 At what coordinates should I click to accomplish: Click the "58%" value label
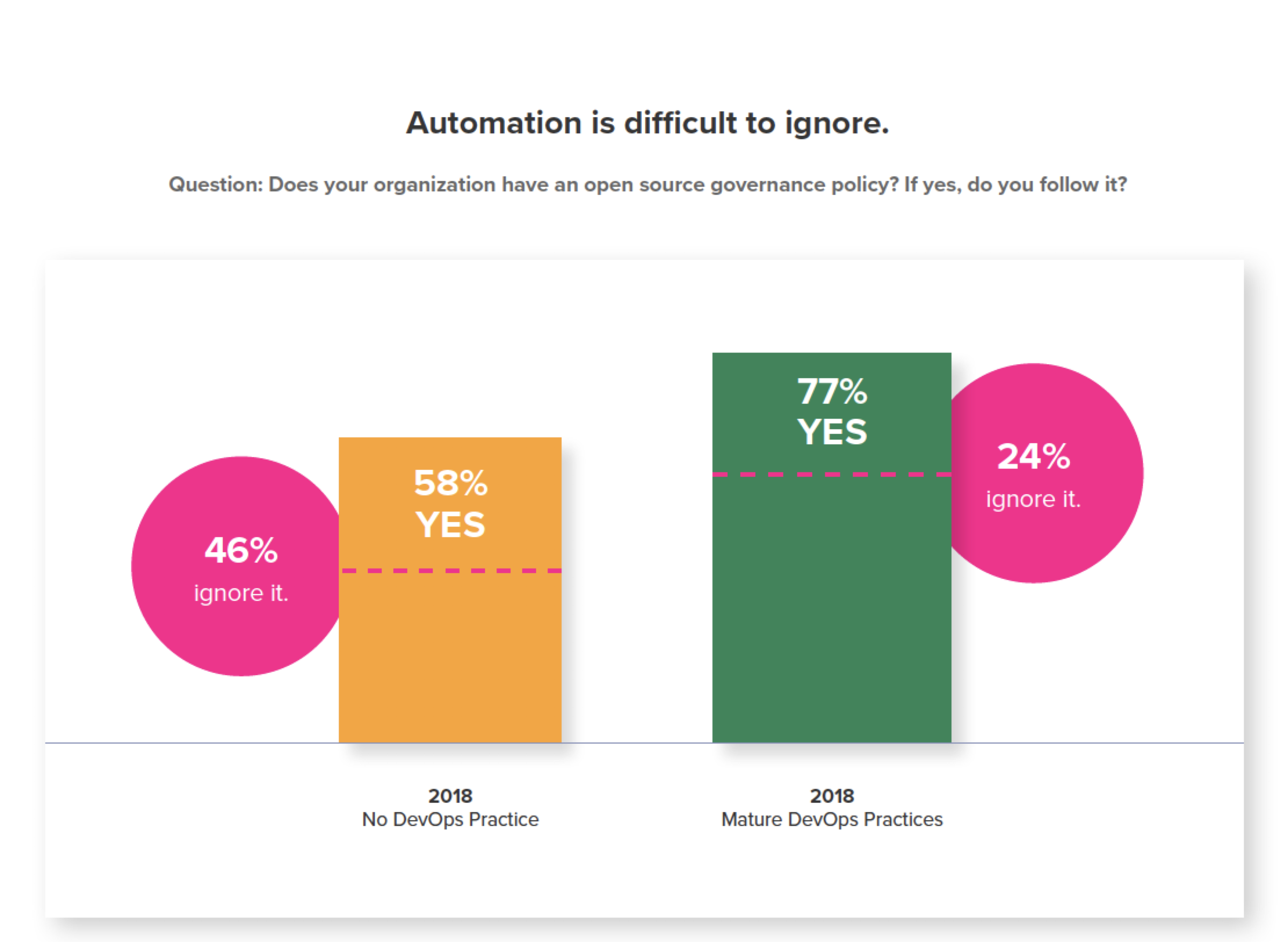(x=451, y=483)
